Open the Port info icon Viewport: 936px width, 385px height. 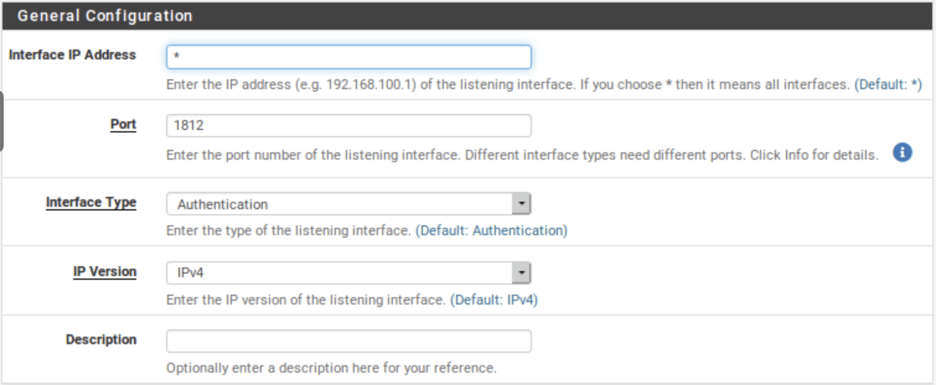[x=902, y=153]
